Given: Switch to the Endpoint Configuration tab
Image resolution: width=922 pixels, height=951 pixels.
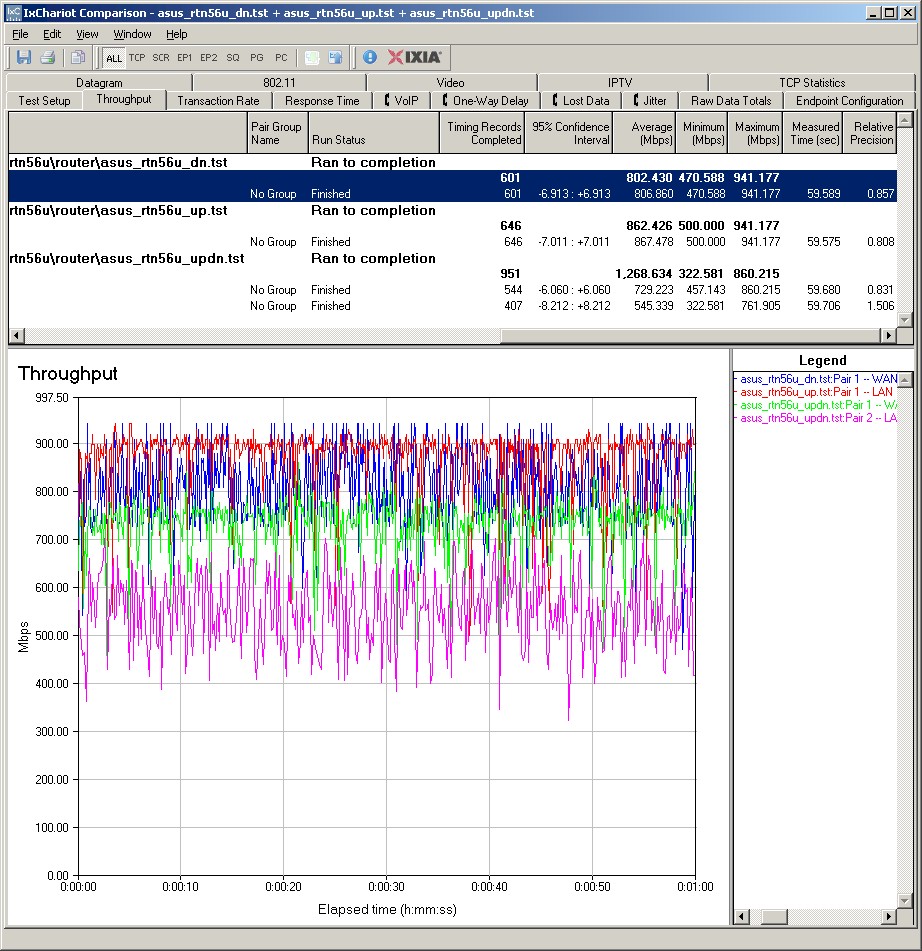Looking at the screenshot, I should pyautogui.click(x=849, y=101).
